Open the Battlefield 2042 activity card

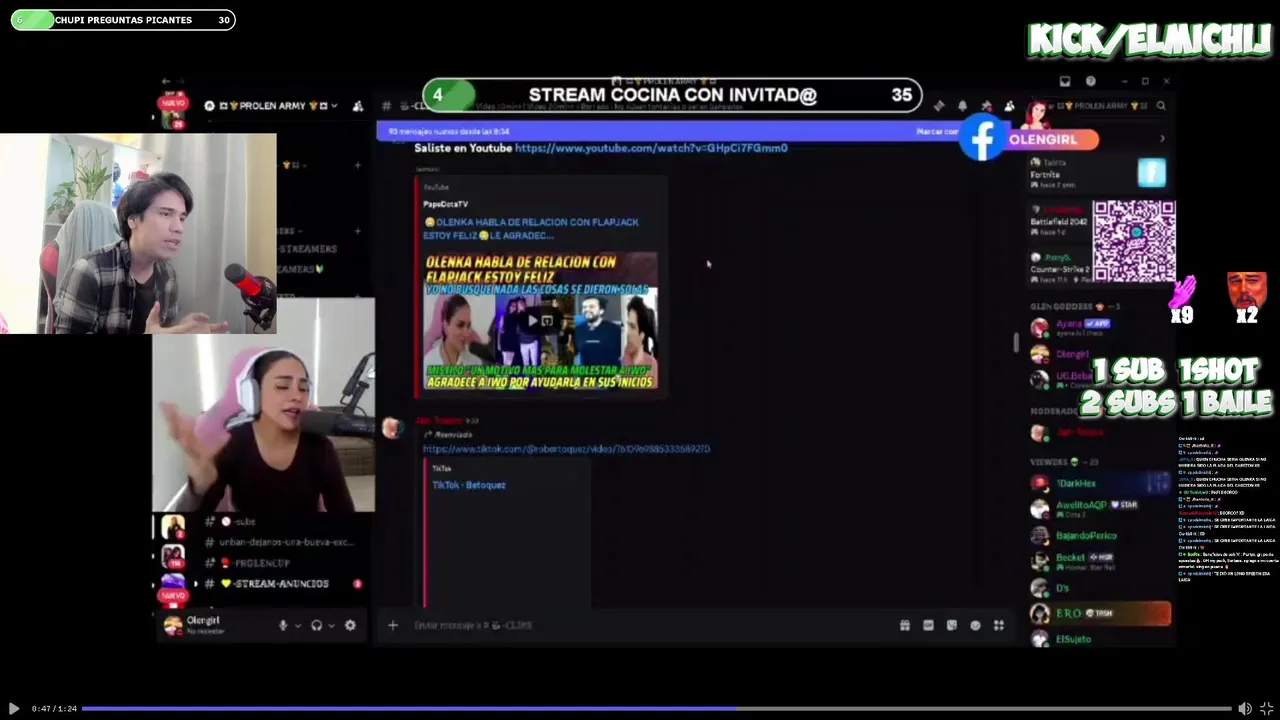point(1060,220)
